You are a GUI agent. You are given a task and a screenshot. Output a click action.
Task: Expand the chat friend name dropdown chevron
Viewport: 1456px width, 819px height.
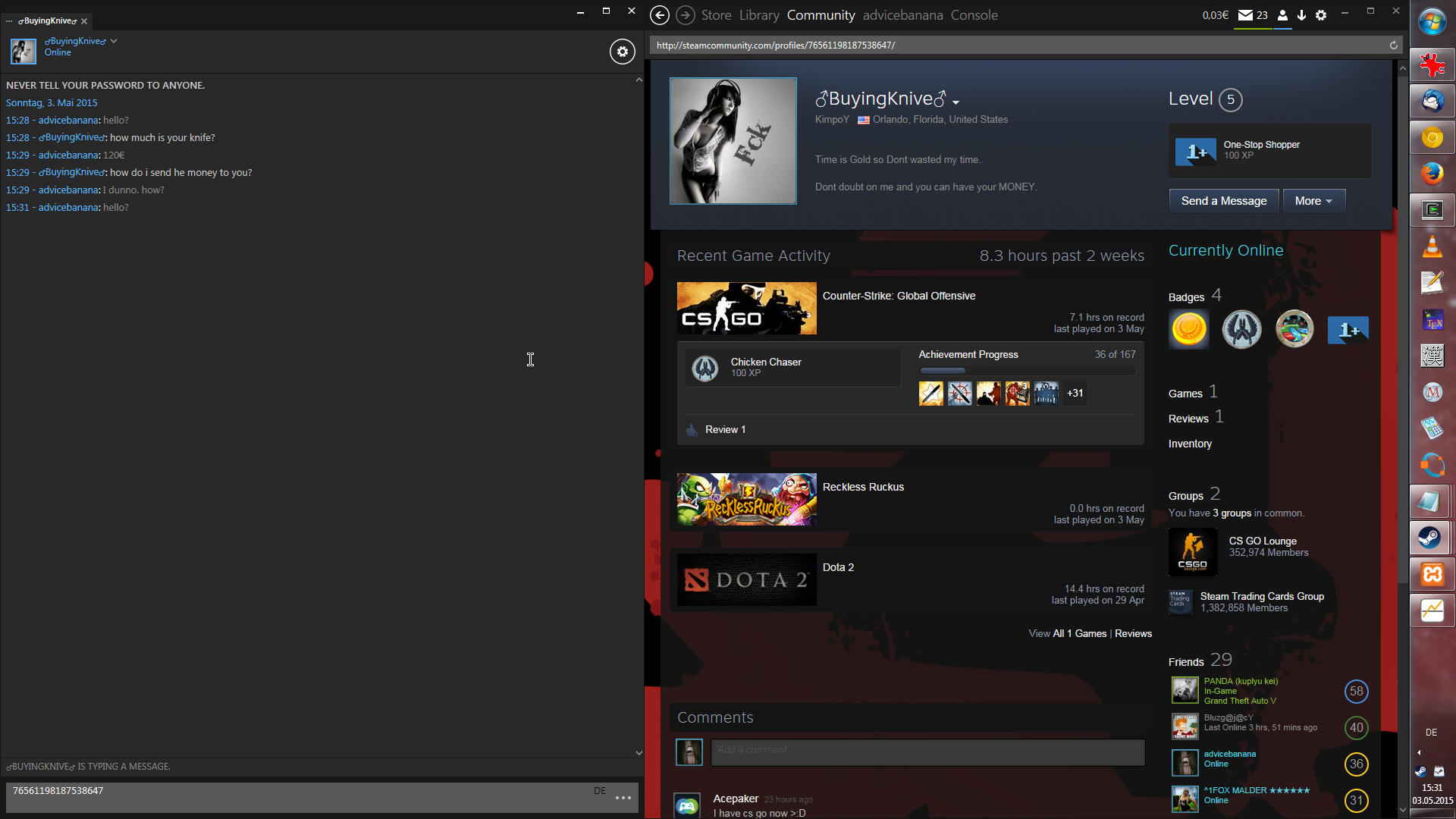114,41
